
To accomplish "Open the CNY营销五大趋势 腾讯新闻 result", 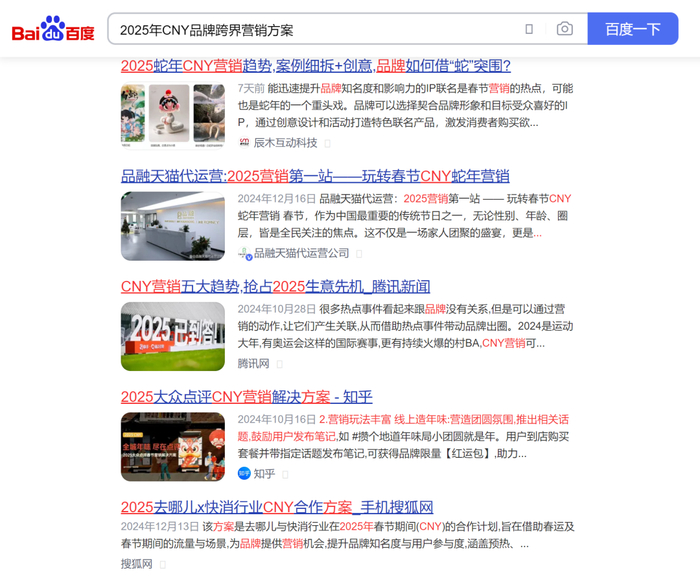I will (x=275, y=286).
